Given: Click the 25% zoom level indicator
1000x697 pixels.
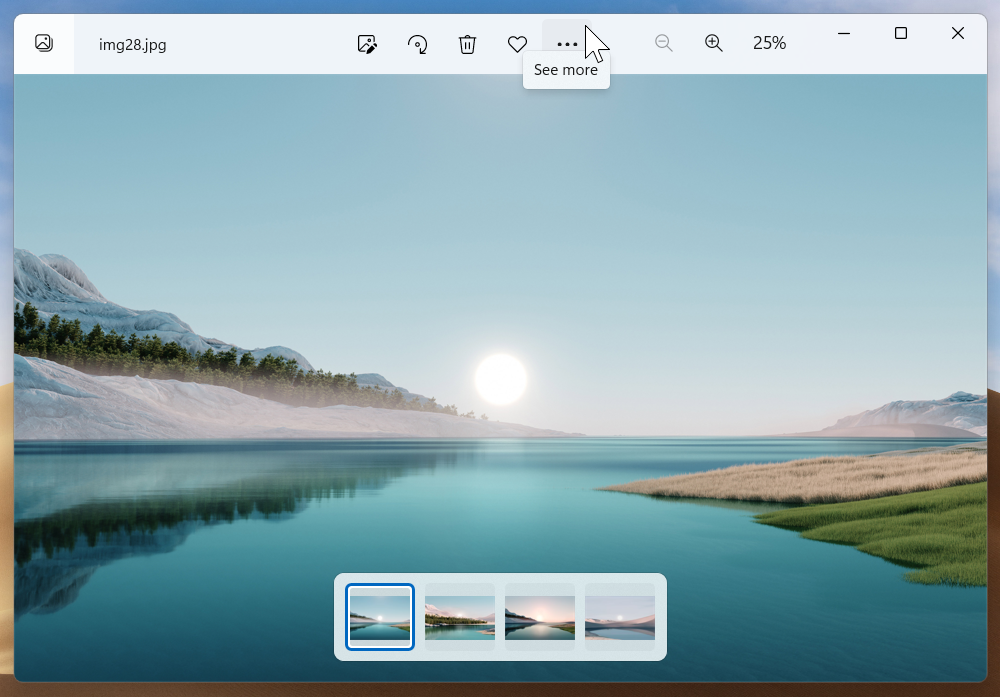Looking at the screenshot, I should pyautogui.click(x=769, y=43).
